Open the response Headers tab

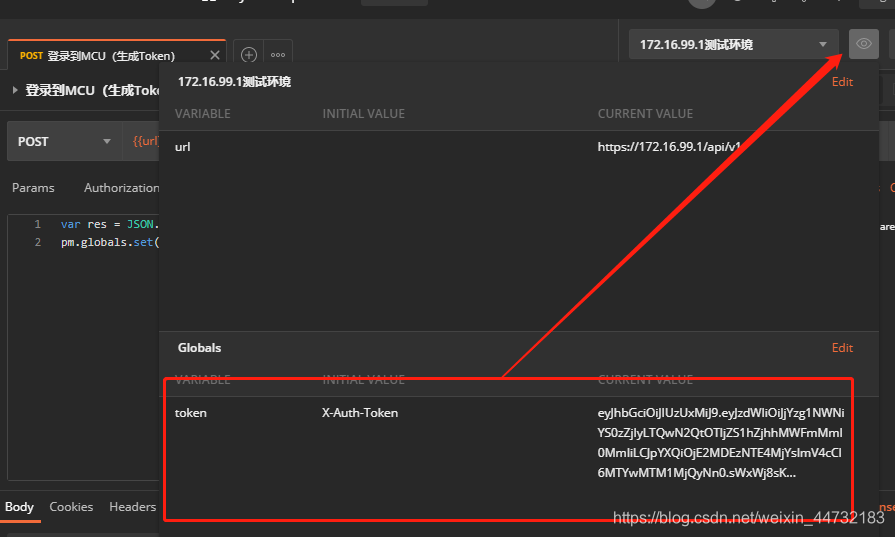[132, 507]
